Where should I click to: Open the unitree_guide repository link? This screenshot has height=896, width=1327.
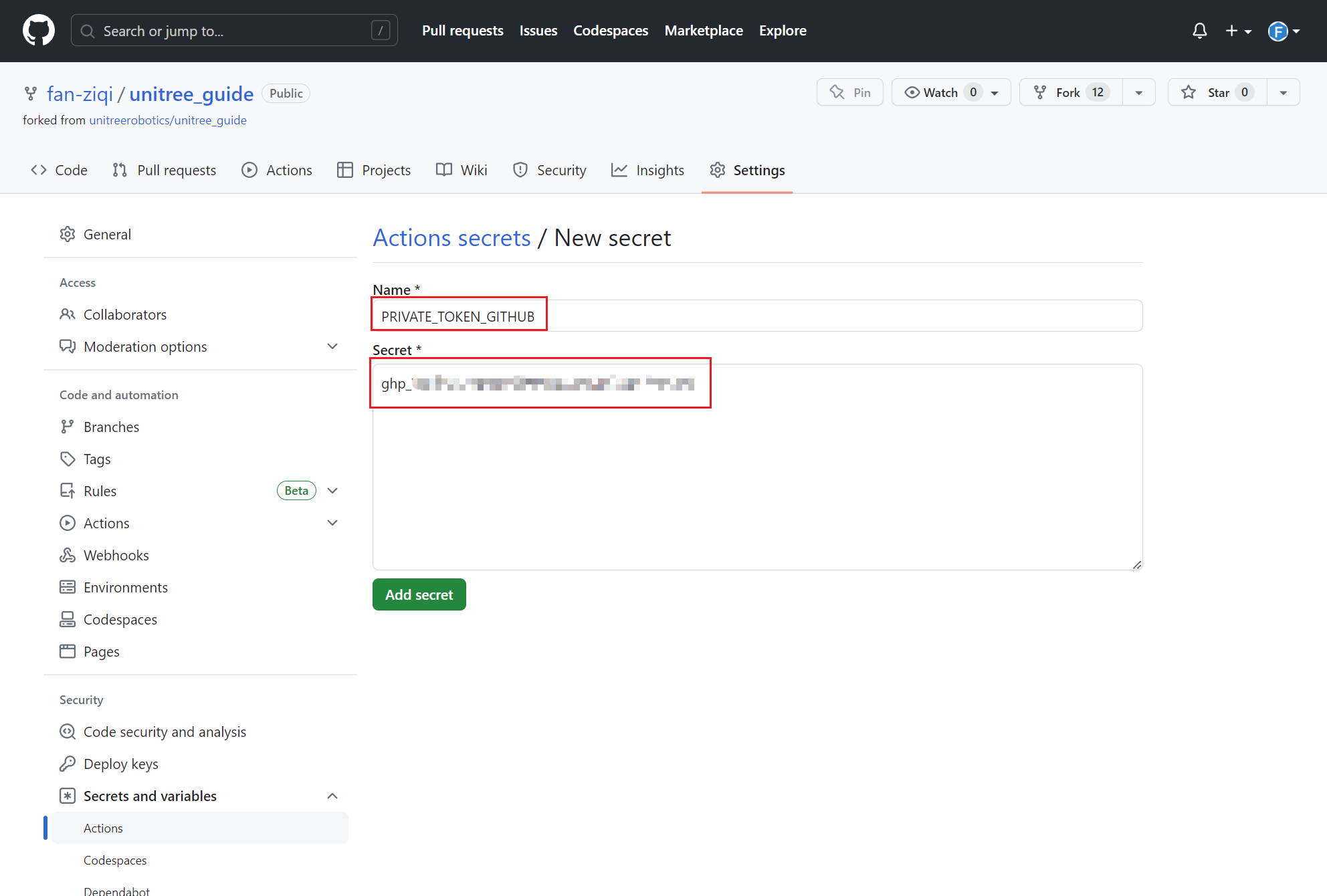coord(191,94)
